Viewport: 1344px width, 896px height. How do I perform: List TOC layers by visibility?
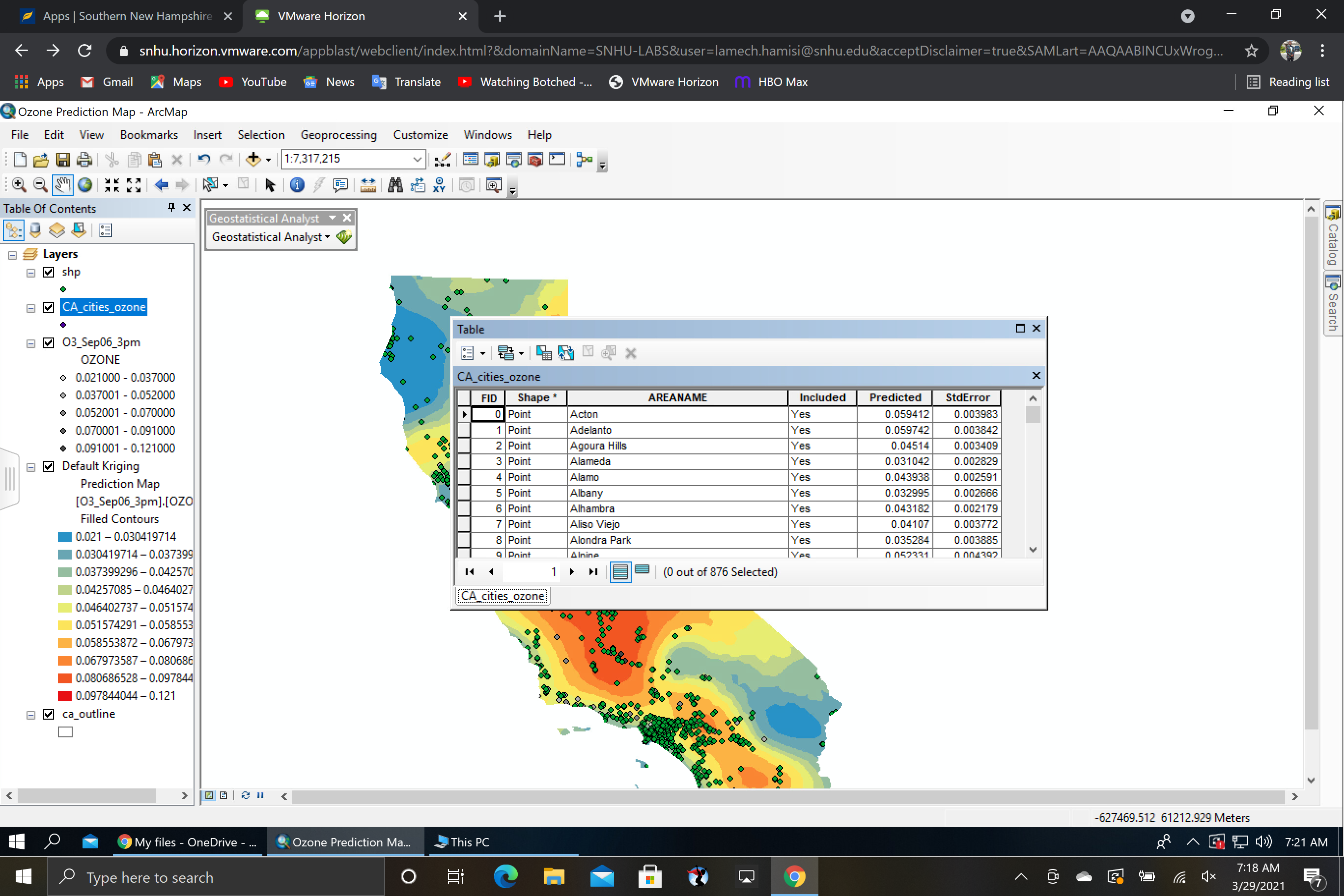[x=56, y=230]
